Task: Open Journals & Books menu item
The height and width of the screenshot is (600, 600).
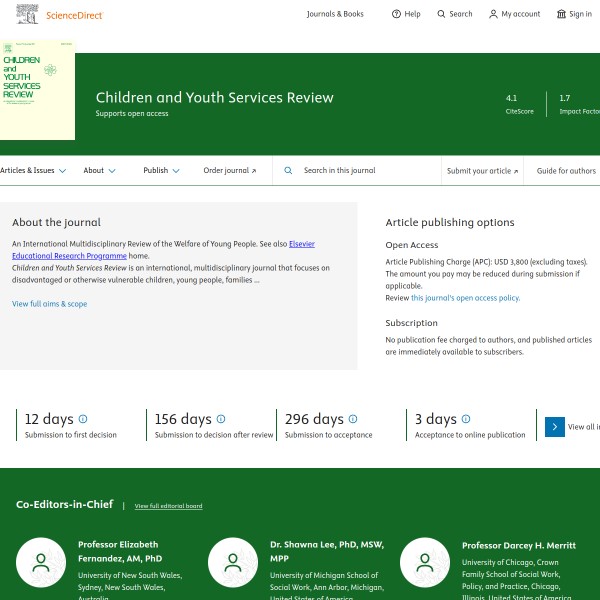Action: (335, 14)
